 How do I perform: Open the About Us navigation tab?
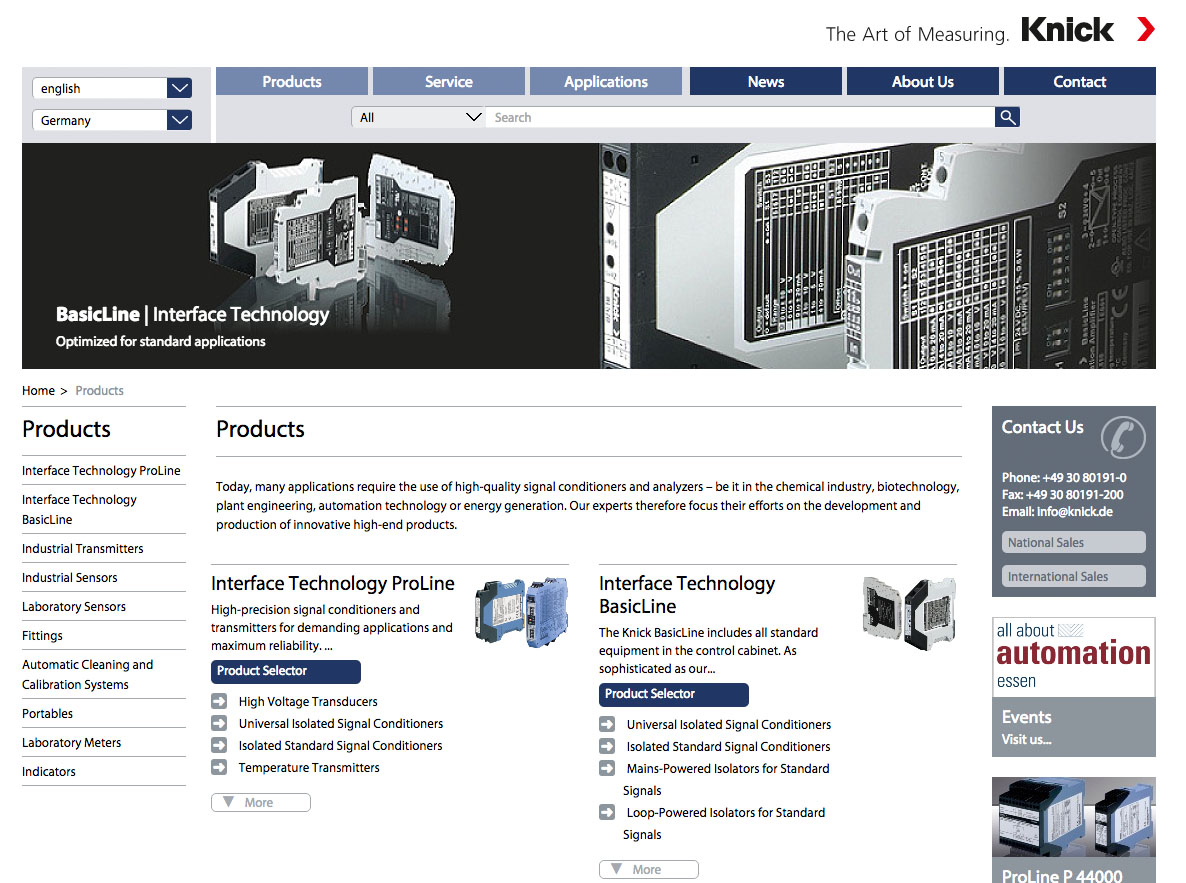point(923,82)
